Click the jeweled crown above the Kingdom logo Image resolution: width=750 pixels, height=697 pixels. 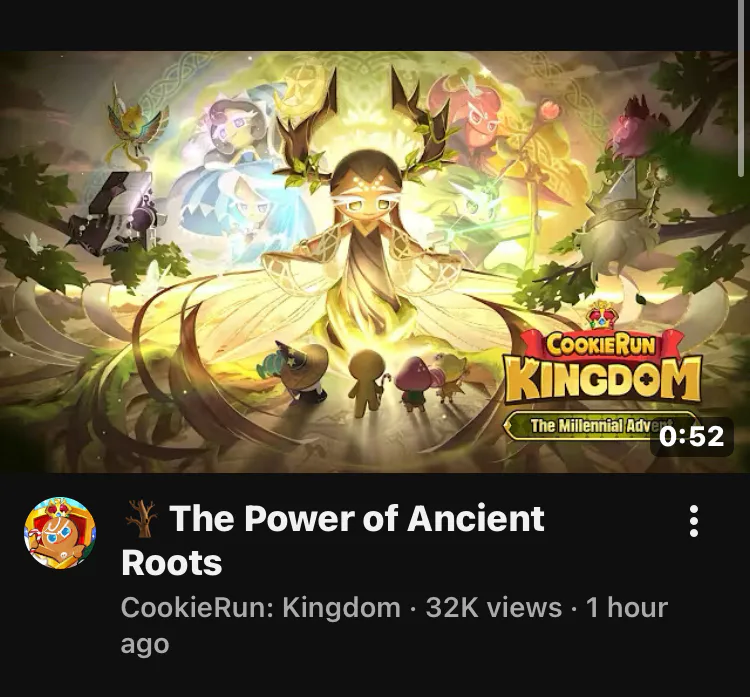pyautogui.click(x=602, y=316)
